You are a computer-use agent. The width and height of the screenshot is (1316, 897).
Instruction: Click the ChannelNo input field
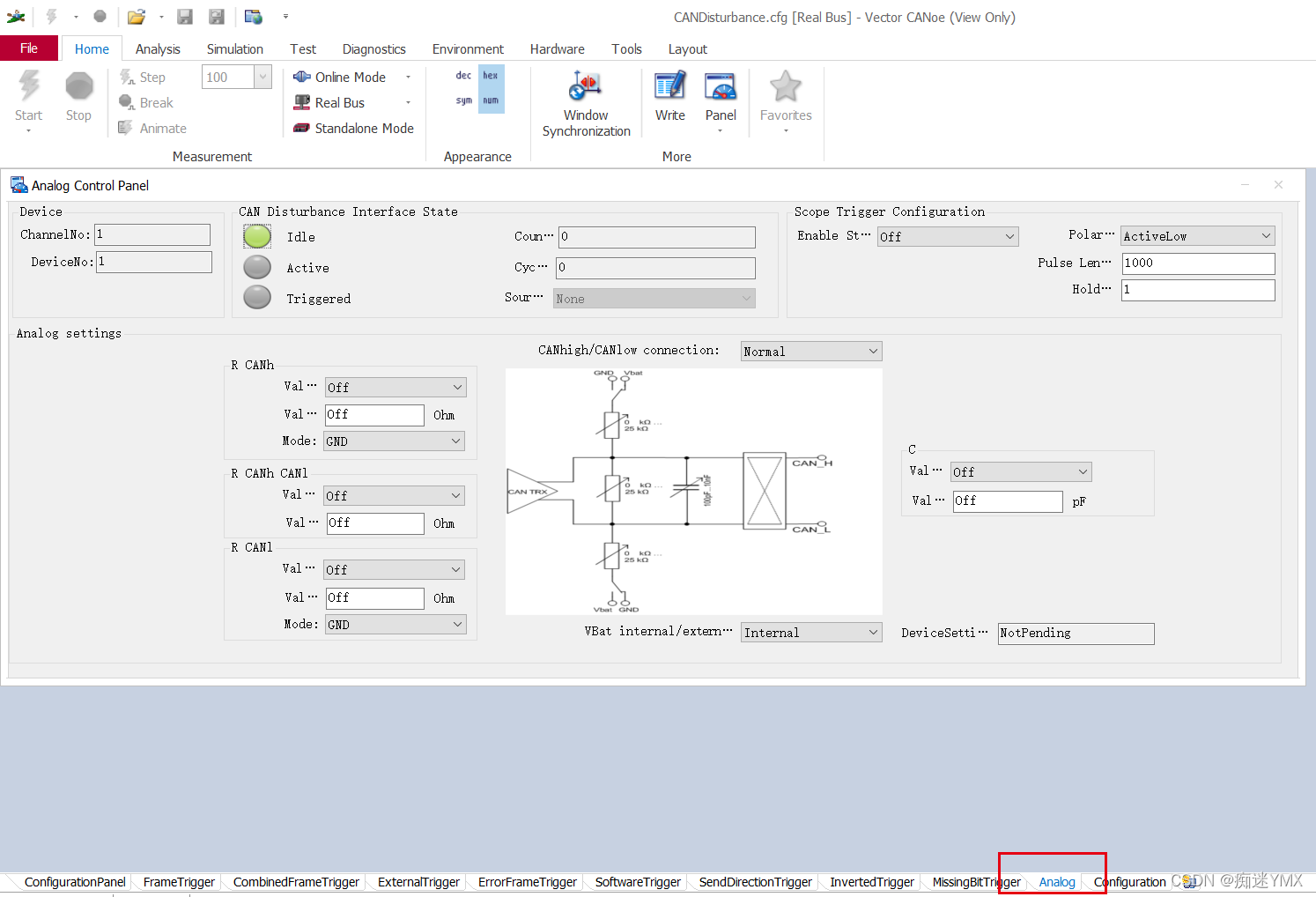152,234
